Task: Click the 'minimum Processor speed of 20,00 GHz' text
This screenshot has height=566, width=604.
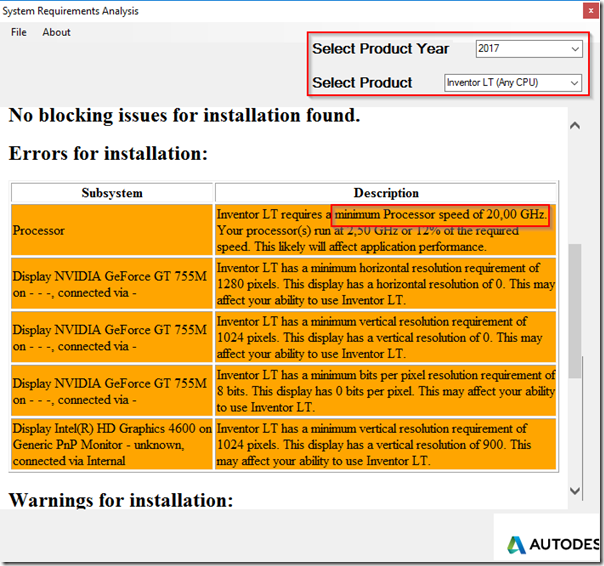Action: (x=441, y=214)
